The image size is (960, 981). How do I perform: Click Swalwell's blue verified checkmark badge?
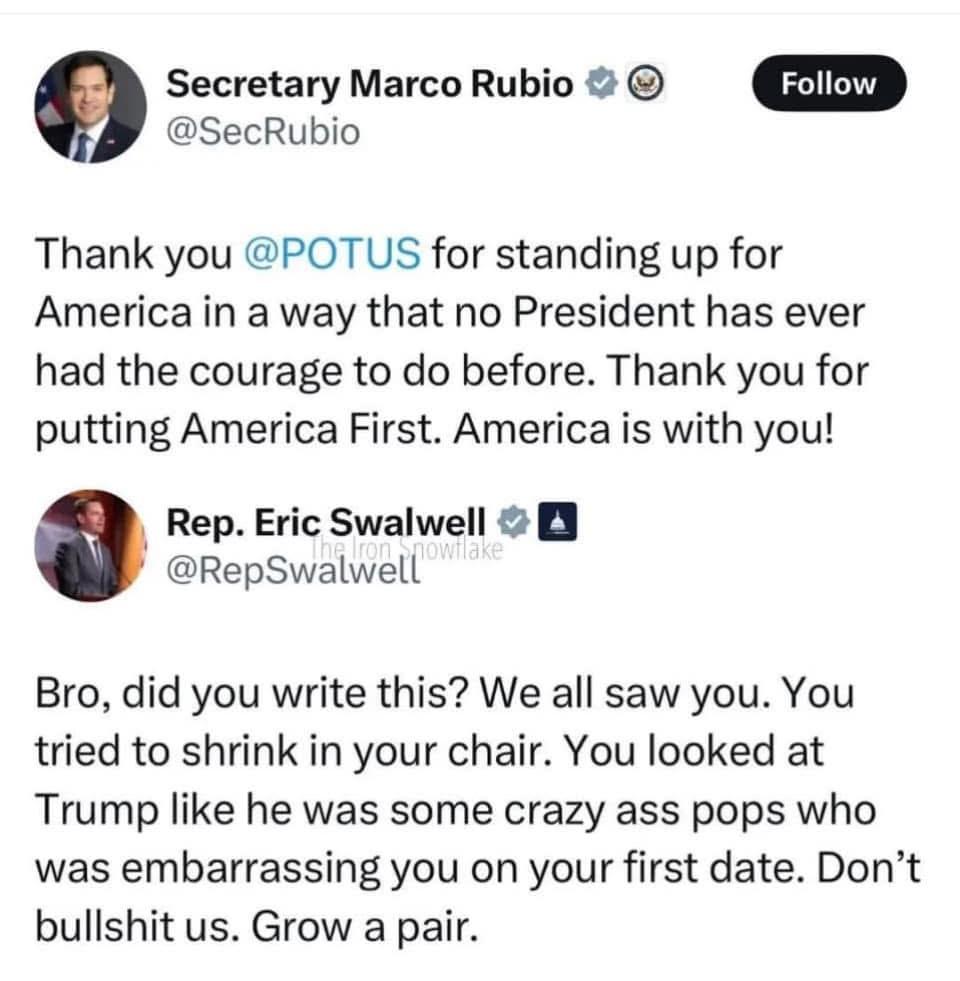tap(513, 521)
